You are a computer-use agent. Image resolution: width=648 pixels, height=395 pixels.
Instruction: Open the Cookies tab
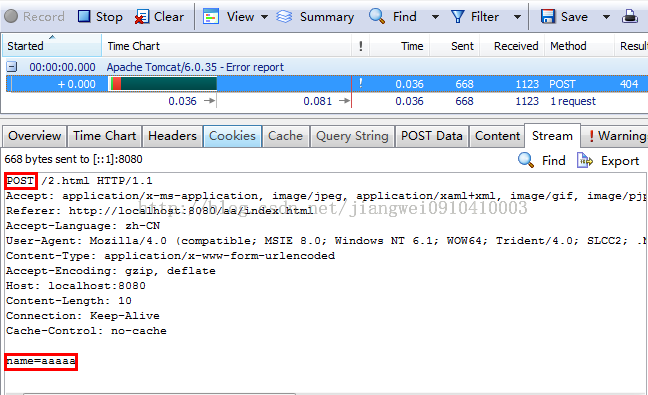(x=232, y=136)
